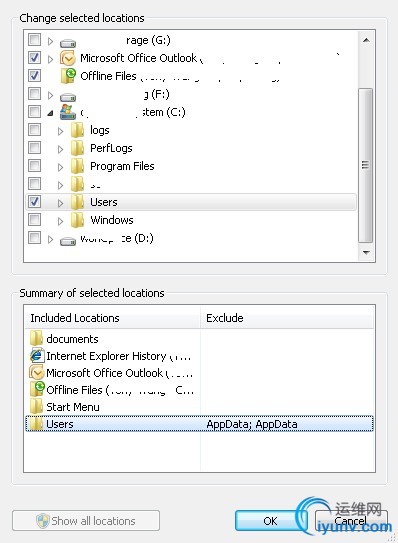Uncheck the Microsoft Office Outlook checkbox

point(34,57)
